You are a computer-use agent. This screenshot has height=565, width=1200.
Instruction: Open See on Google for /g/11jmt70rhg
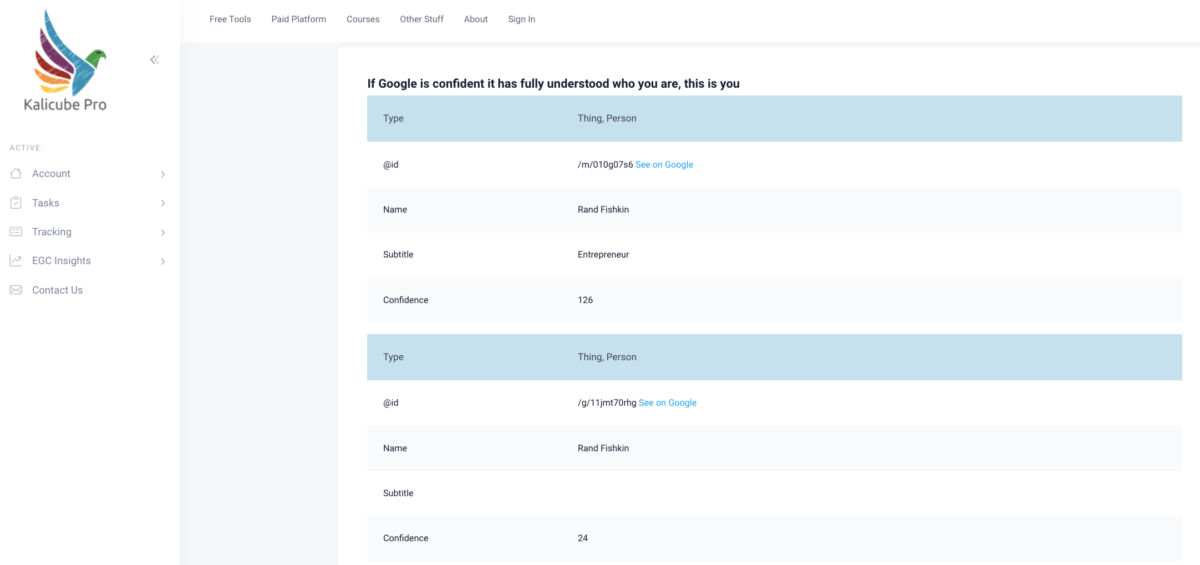point(668,403)
